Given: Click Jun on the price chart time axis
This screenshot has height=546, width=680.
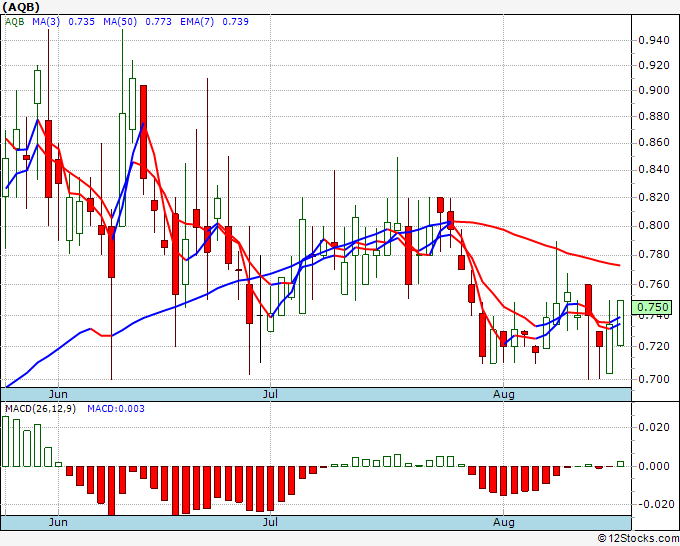Looking at the screenshot, I should 58,394.
